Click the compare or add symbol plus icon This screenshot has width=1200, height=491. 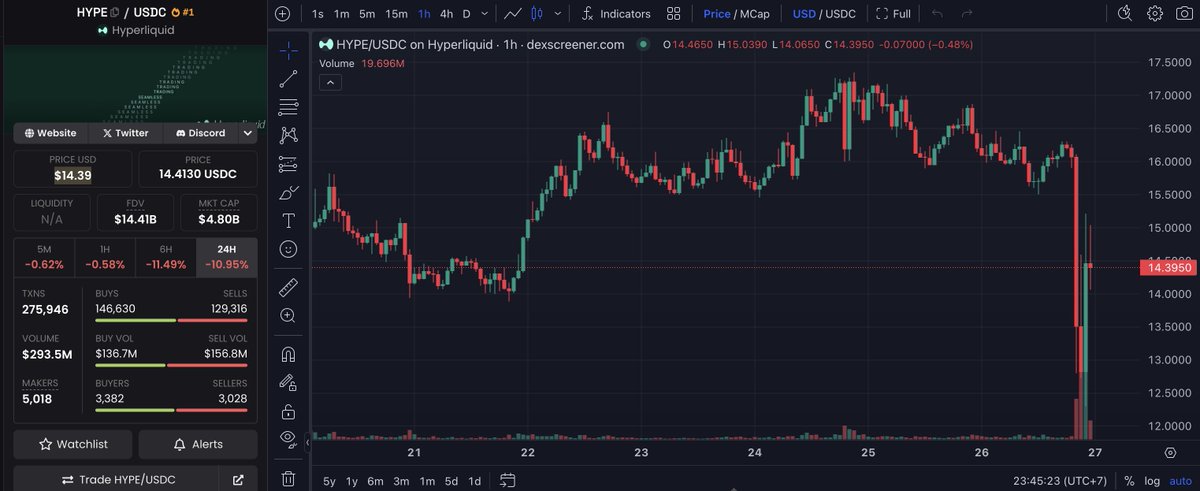pyautogui.click(x=283, y=14)
